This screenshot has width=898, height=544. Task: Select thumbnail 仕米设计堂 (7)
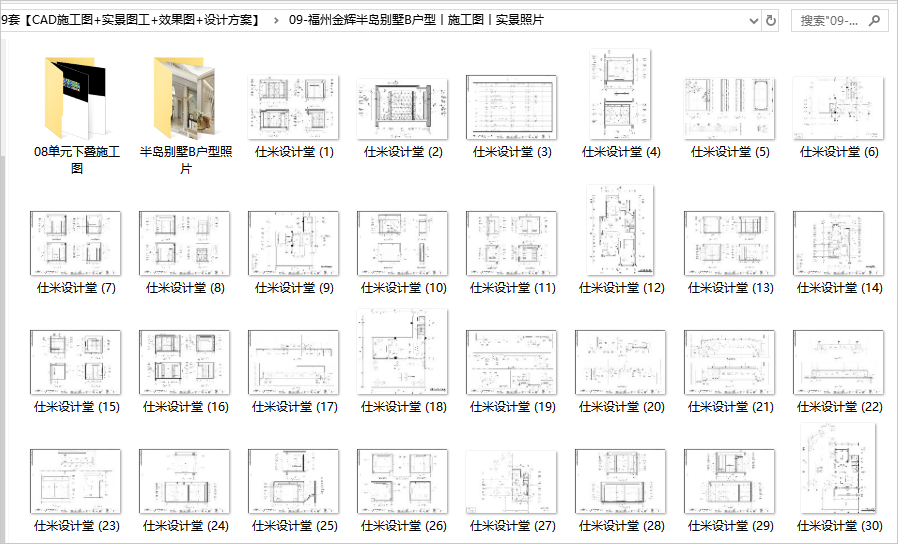tap(76, 243)
